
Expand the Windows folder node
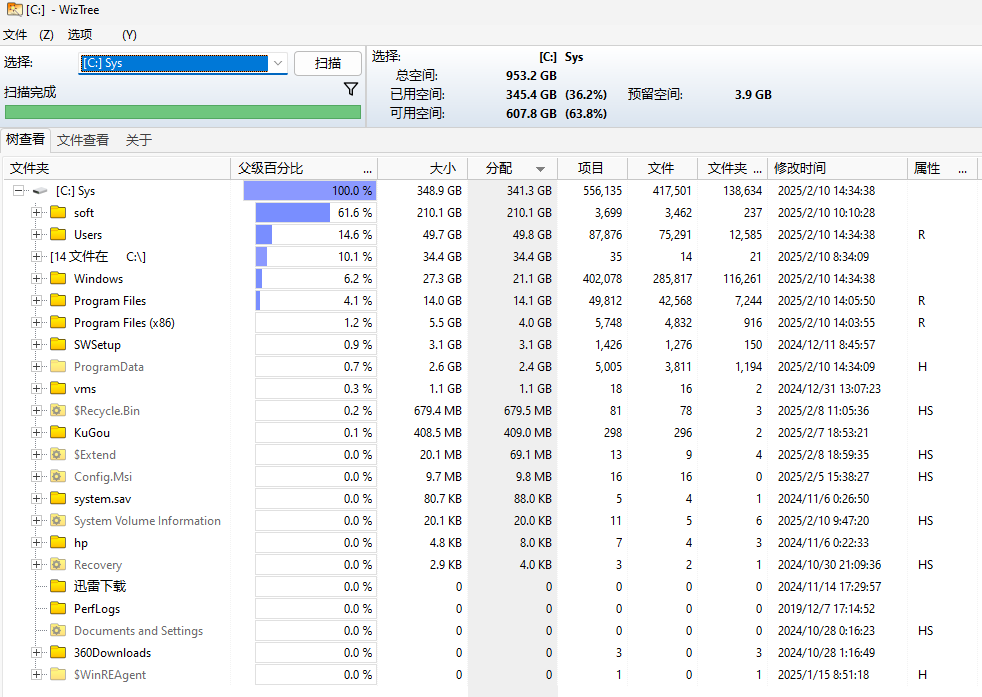click(36, 278)
